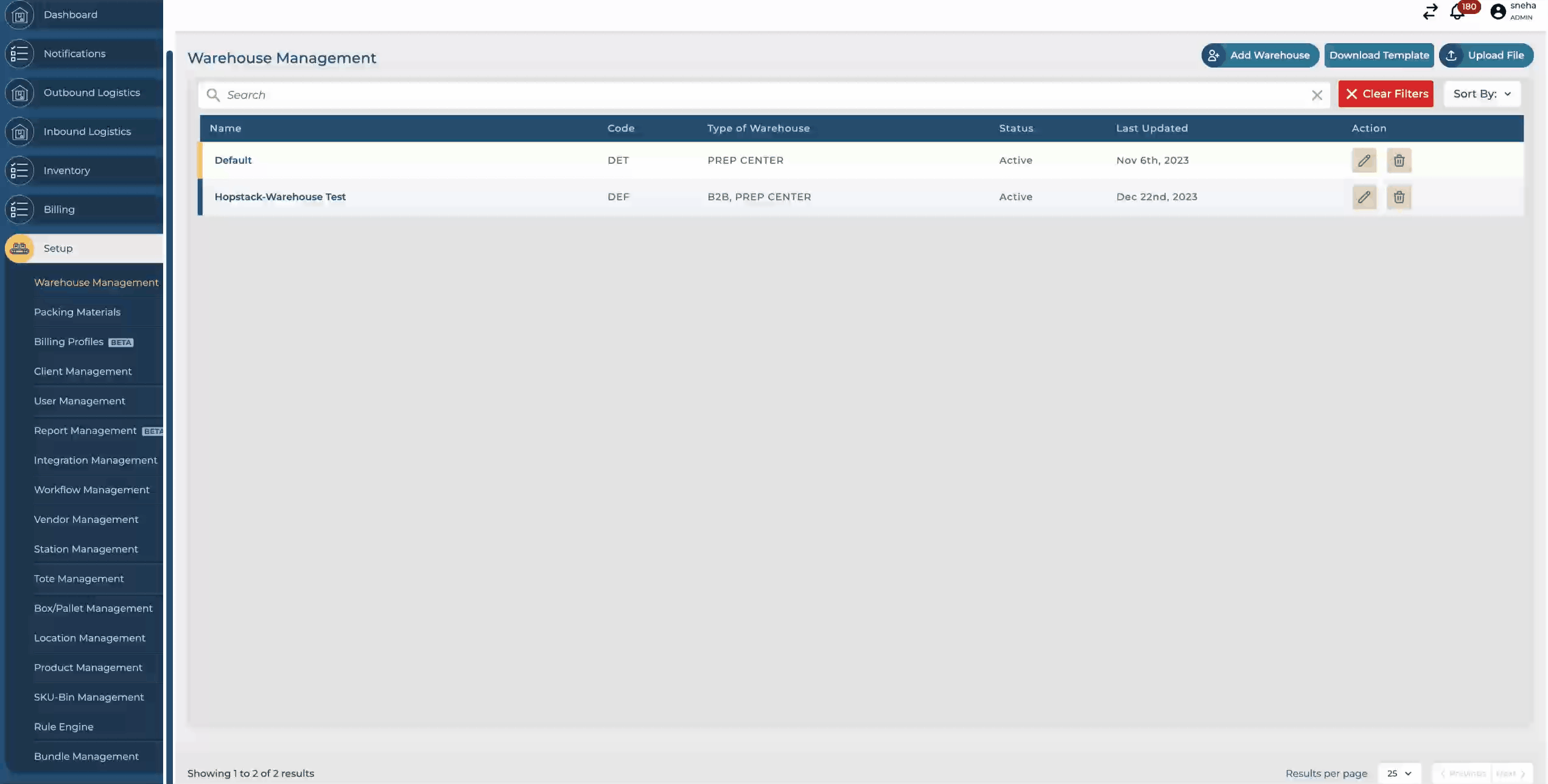This screenshot has width=1548, height=784.
Task: Clear search text with the X icon
Action: [x=1317, y=95]
